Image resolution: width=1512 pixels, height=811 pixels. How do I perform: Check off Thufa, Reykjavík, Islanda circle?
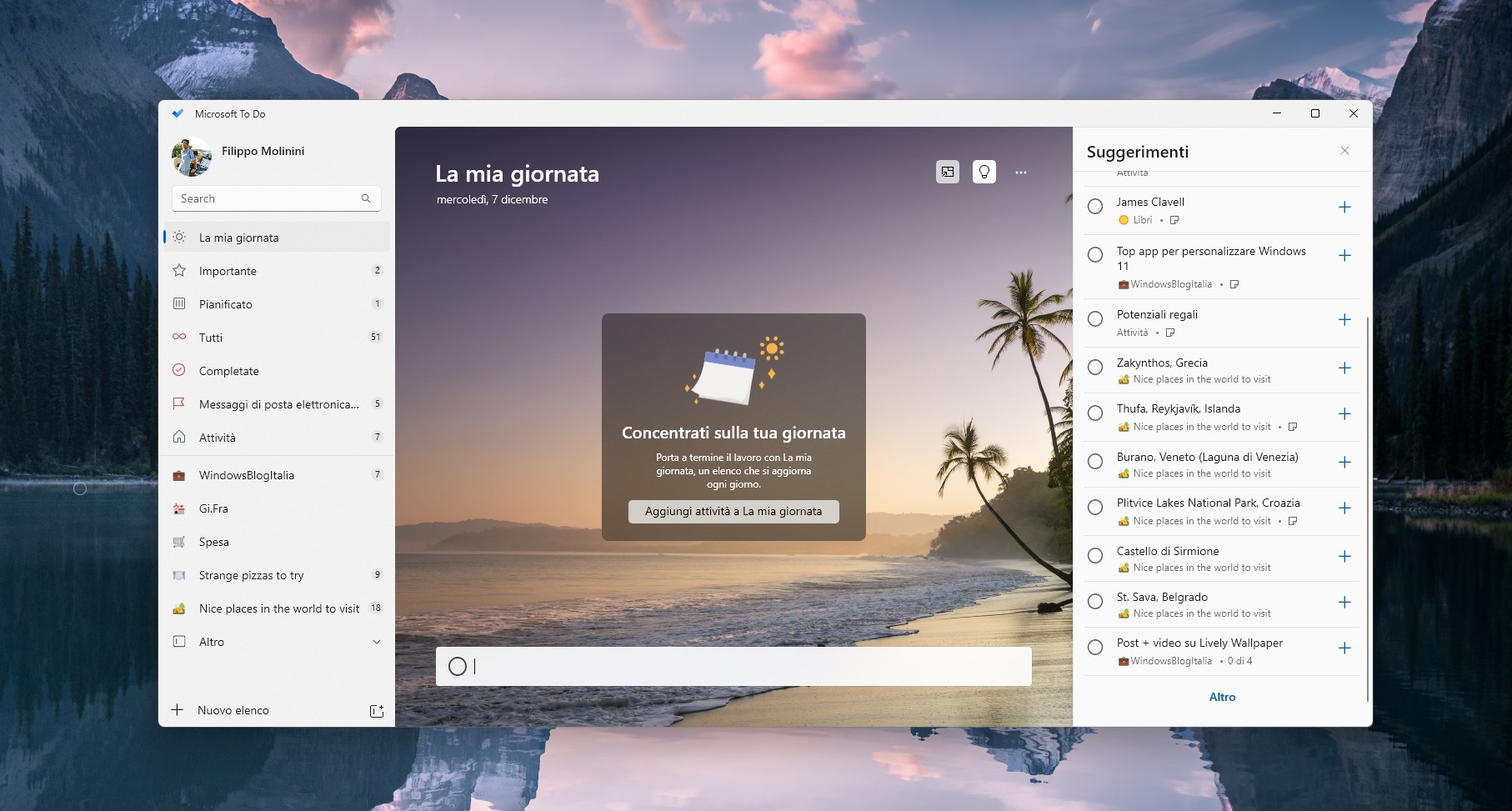click(x=1095, y=413)
